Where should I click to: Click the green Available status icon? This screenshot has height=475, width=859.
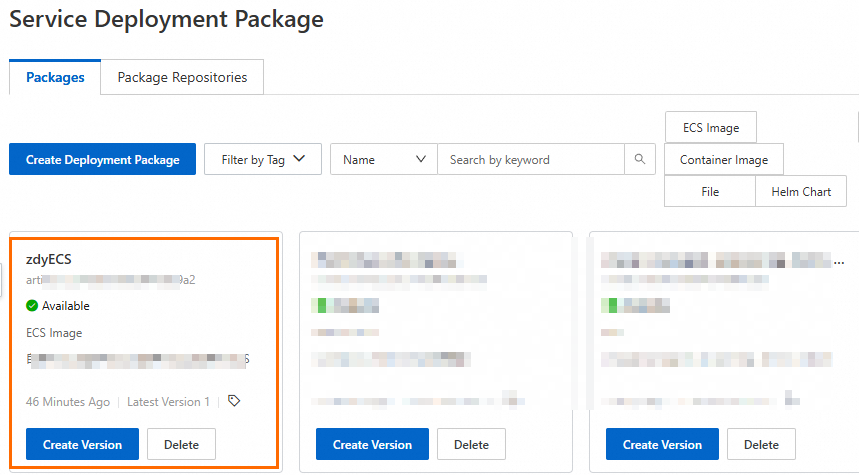click(32, 306)
